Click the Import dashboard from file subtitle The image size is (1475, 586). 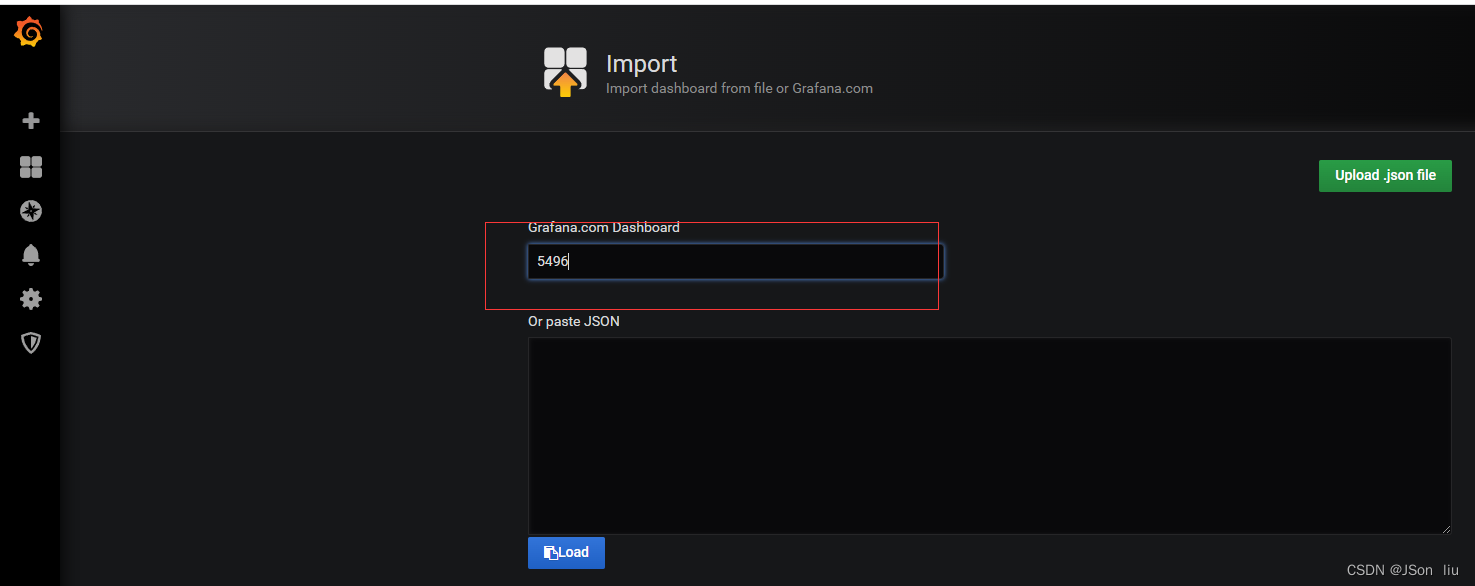tap(739, 88)
